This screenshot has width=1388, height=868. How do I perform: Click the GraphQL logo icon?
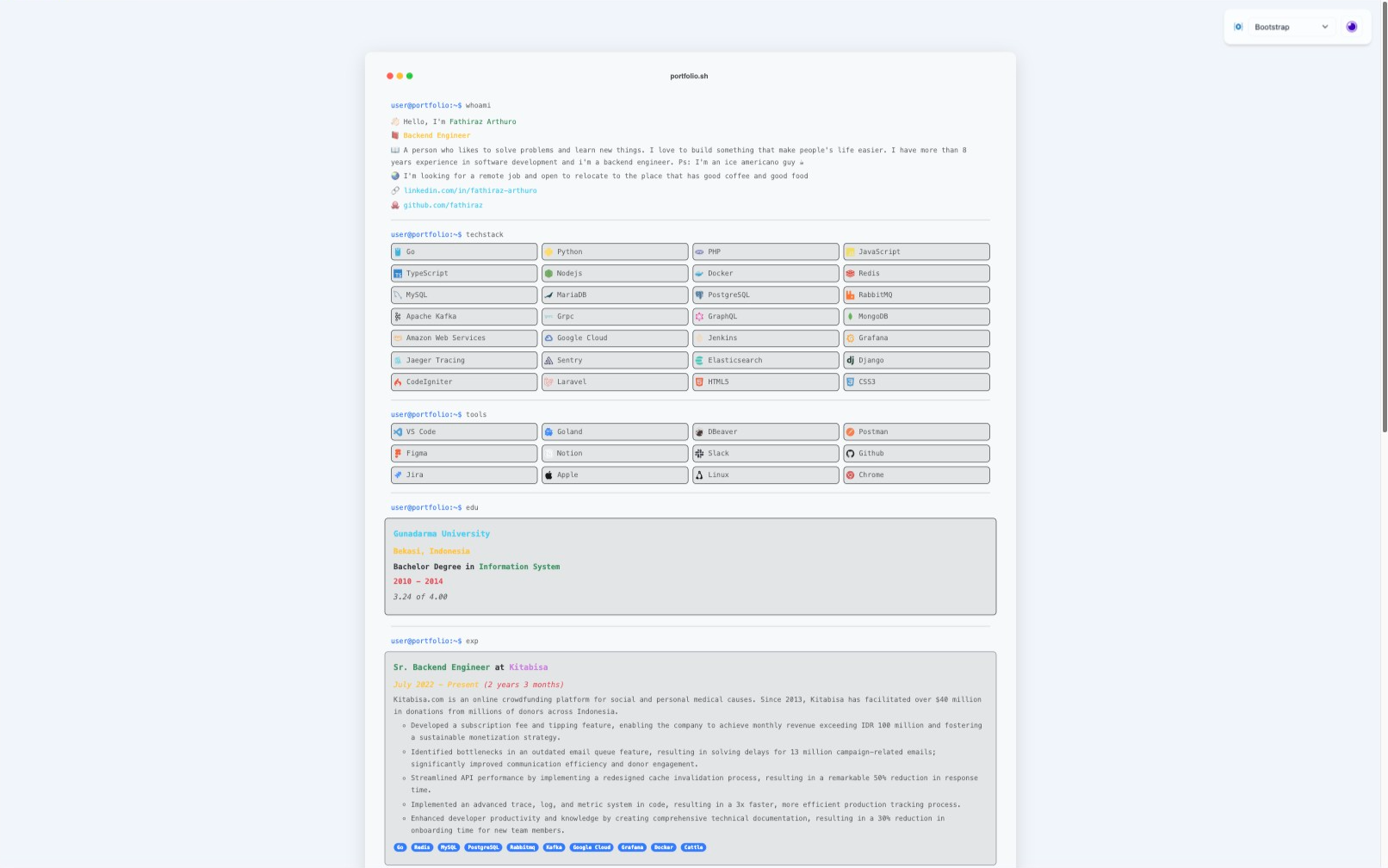pos(699,316)
